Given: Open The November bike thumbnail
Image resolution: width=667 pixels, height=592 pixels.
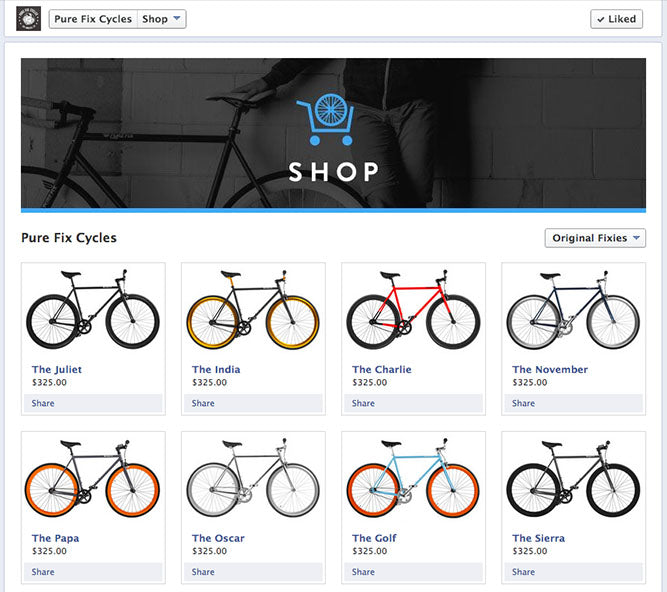Looking at the screenshot, I should point(573,310).
